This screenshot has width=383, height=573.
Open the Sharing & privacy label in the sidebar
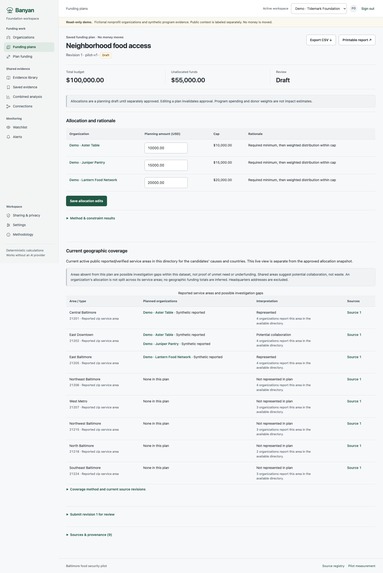[27, 215]
